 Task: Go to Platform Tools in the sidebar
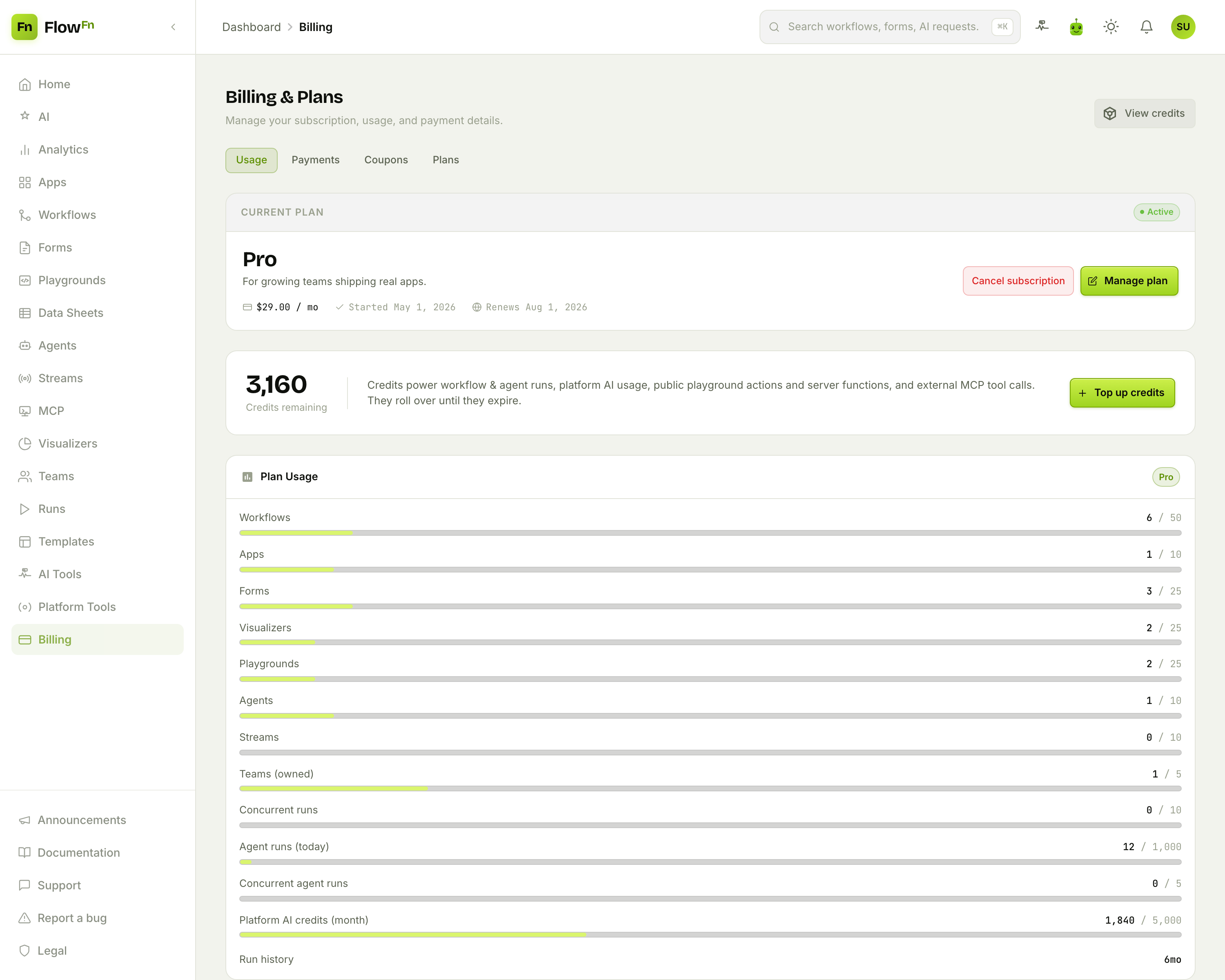[x=97, y=607]
